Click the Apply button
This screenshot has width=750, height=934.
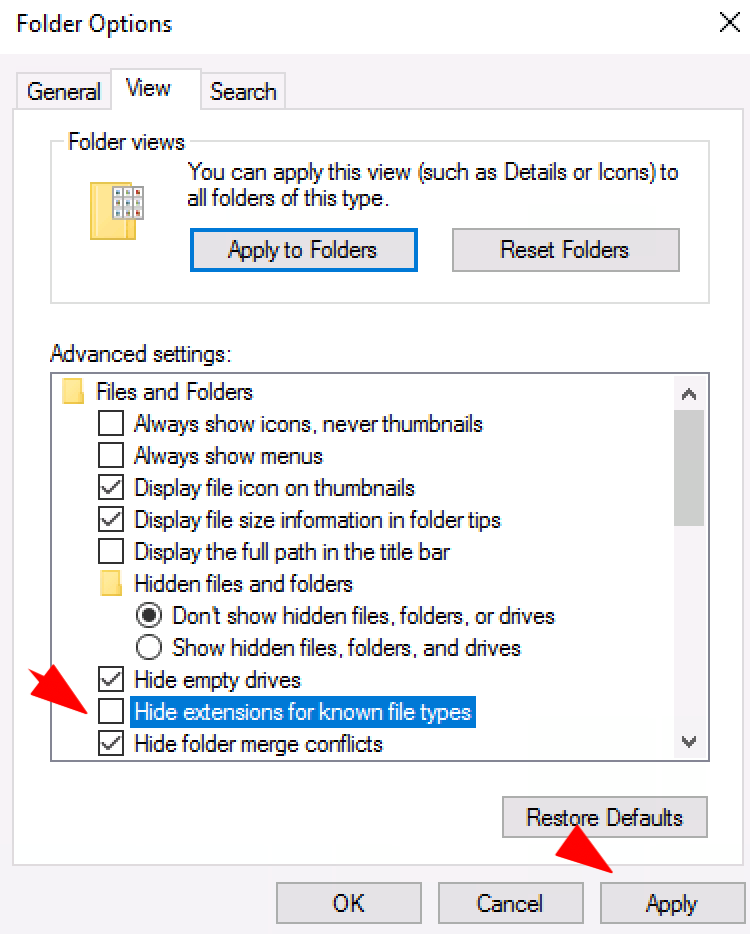pyautogui.click(x=671, y=904)
